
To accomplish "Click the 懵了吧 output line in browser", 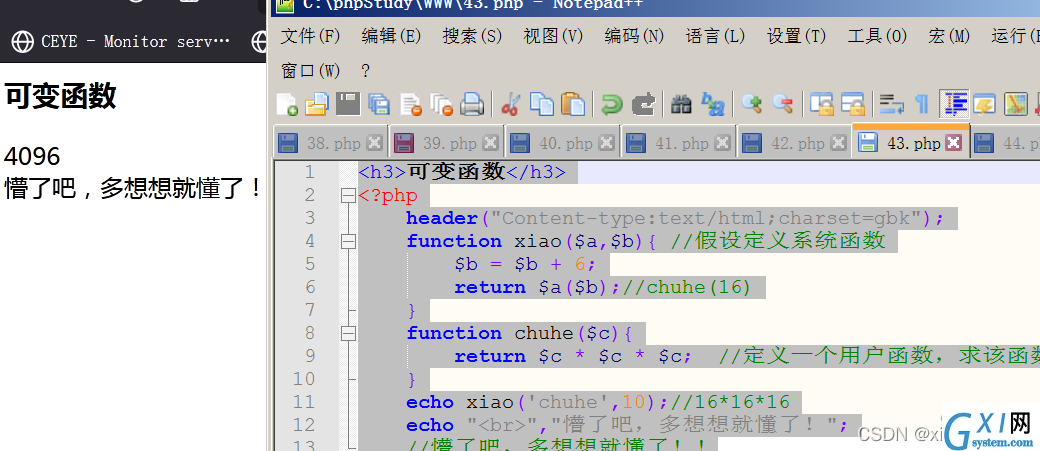I will [133, 188].
